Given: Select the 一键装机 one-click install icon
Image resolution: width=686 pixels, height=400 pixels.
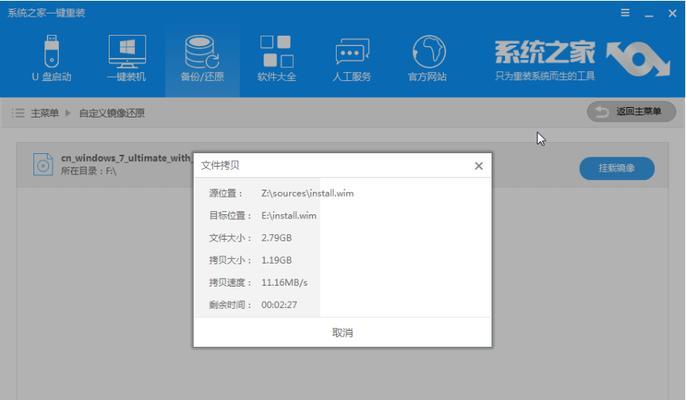Looking at the screenshot, I should pyautogui.click(x=127, y=58).
